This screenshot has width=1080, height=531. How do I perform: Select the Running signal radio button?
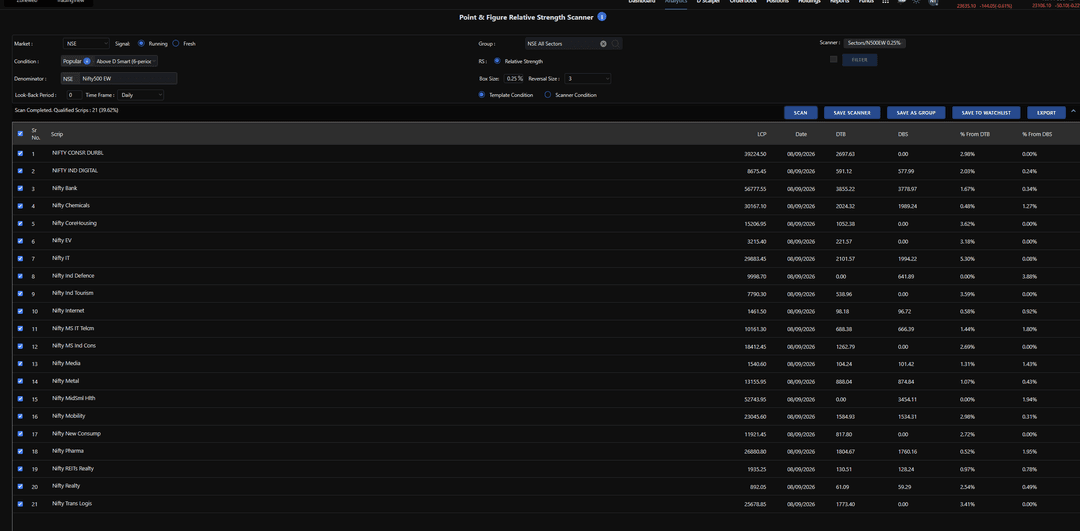click(141, 43)
